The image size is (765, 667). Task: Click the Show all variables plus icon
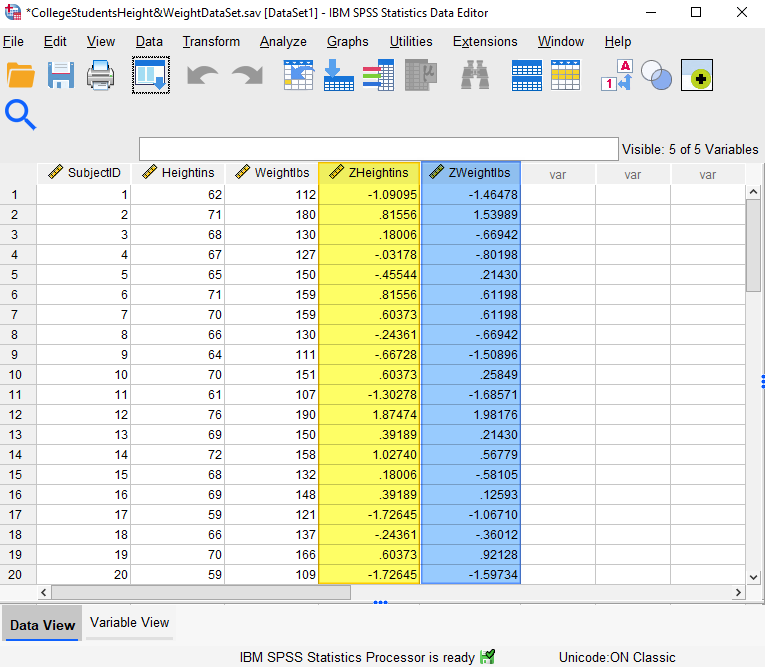(697, 75)
